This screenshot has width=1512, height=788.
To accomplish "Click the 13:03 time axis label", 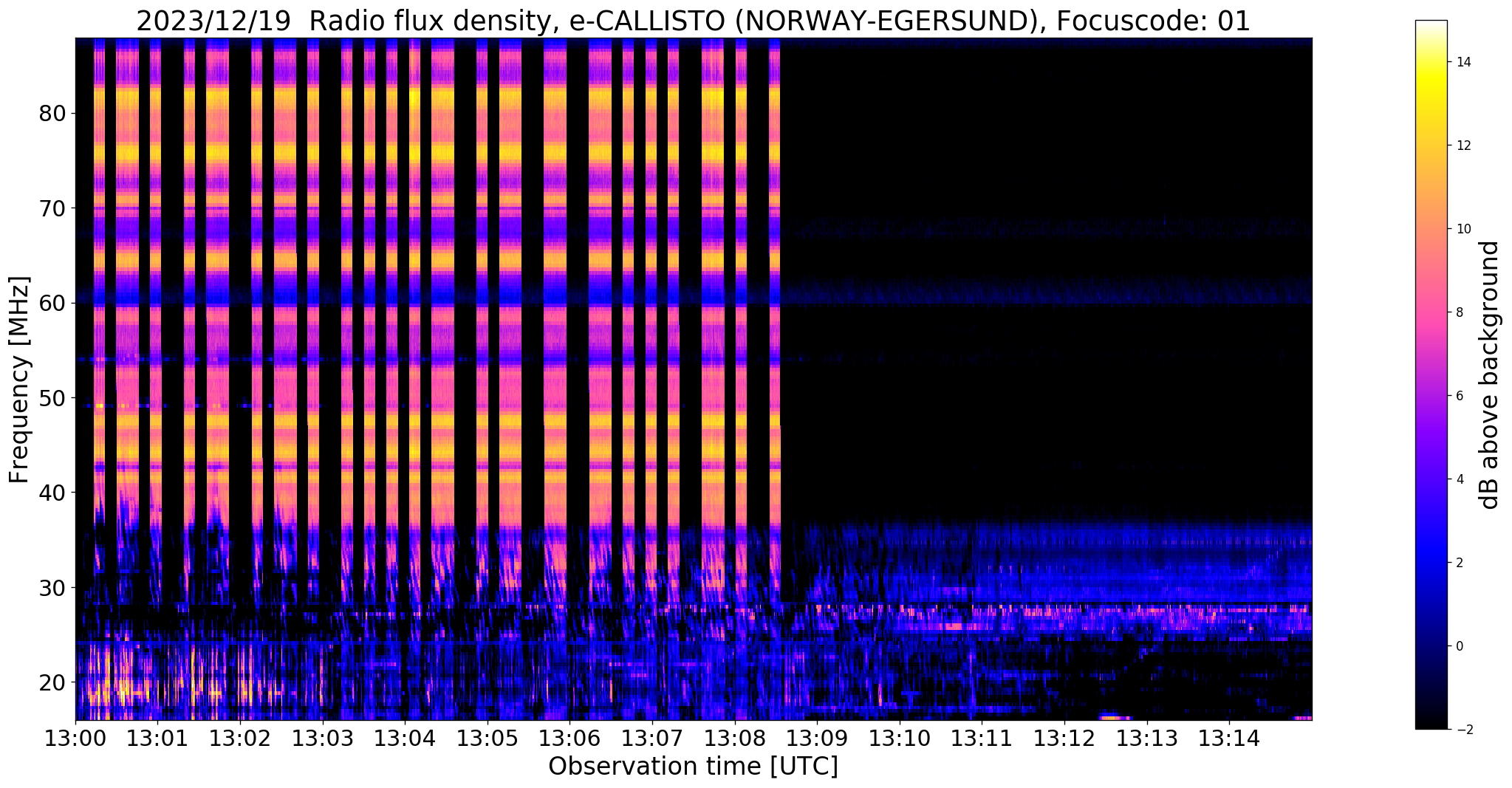I will (x=323, y=739).
